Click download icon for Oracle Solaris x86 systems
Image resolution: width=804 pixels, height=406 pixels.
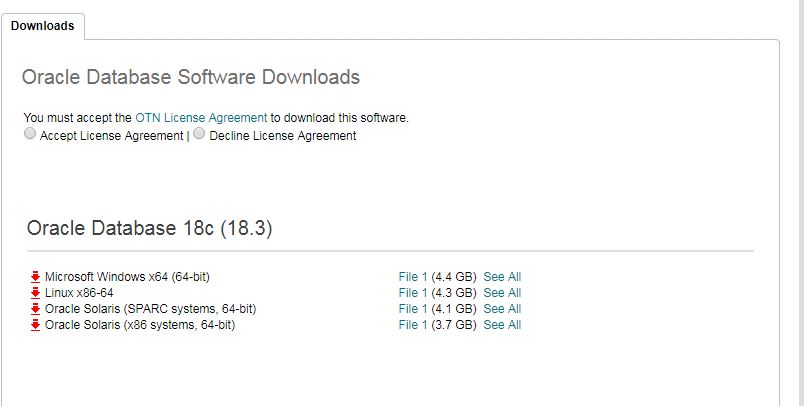[x=35, y=325]
